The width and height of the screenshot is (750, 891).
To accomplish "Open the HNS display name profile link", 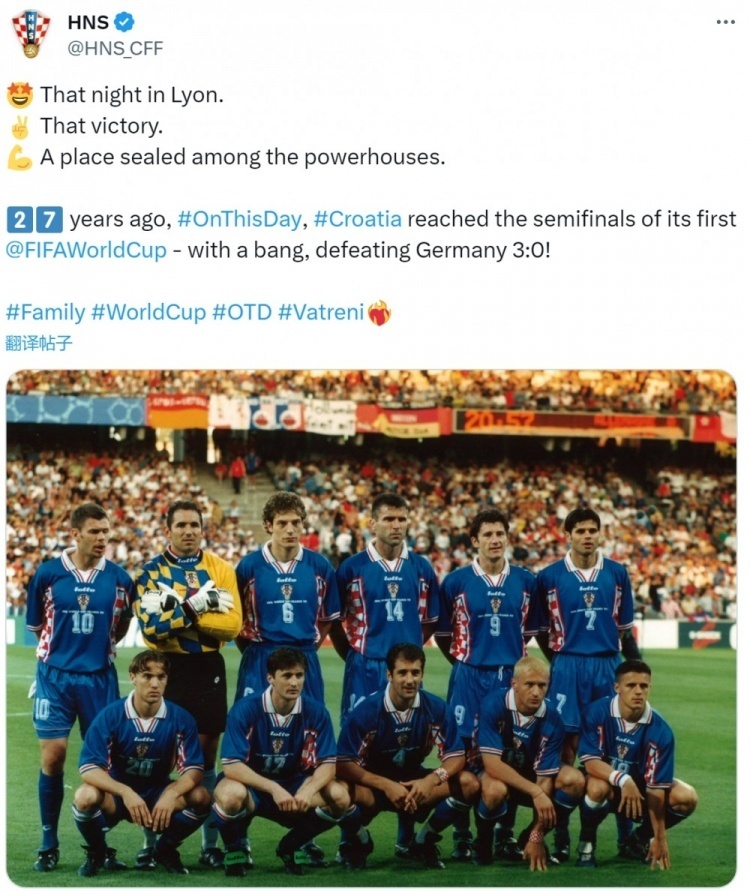I will point(88,23).
